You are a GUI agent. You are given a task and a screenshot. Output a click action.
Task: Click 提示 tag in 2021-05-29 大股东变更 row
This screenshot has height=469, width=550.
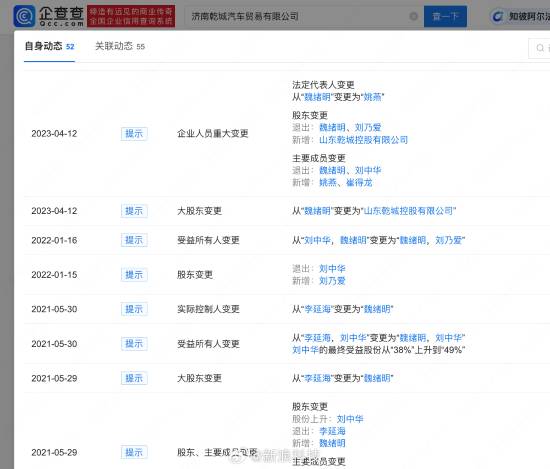pos(134,378)
